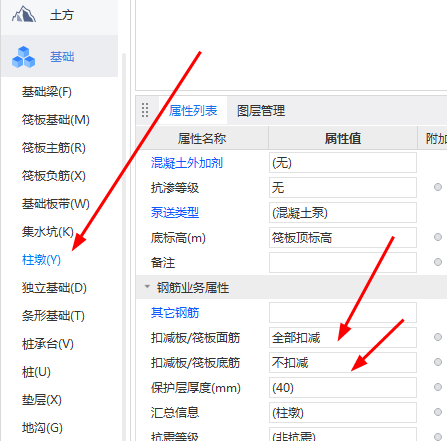Screen dimensions: 447x441
Task: Select 桩承台(V) in the sidebar
Action: click(48, 344)
